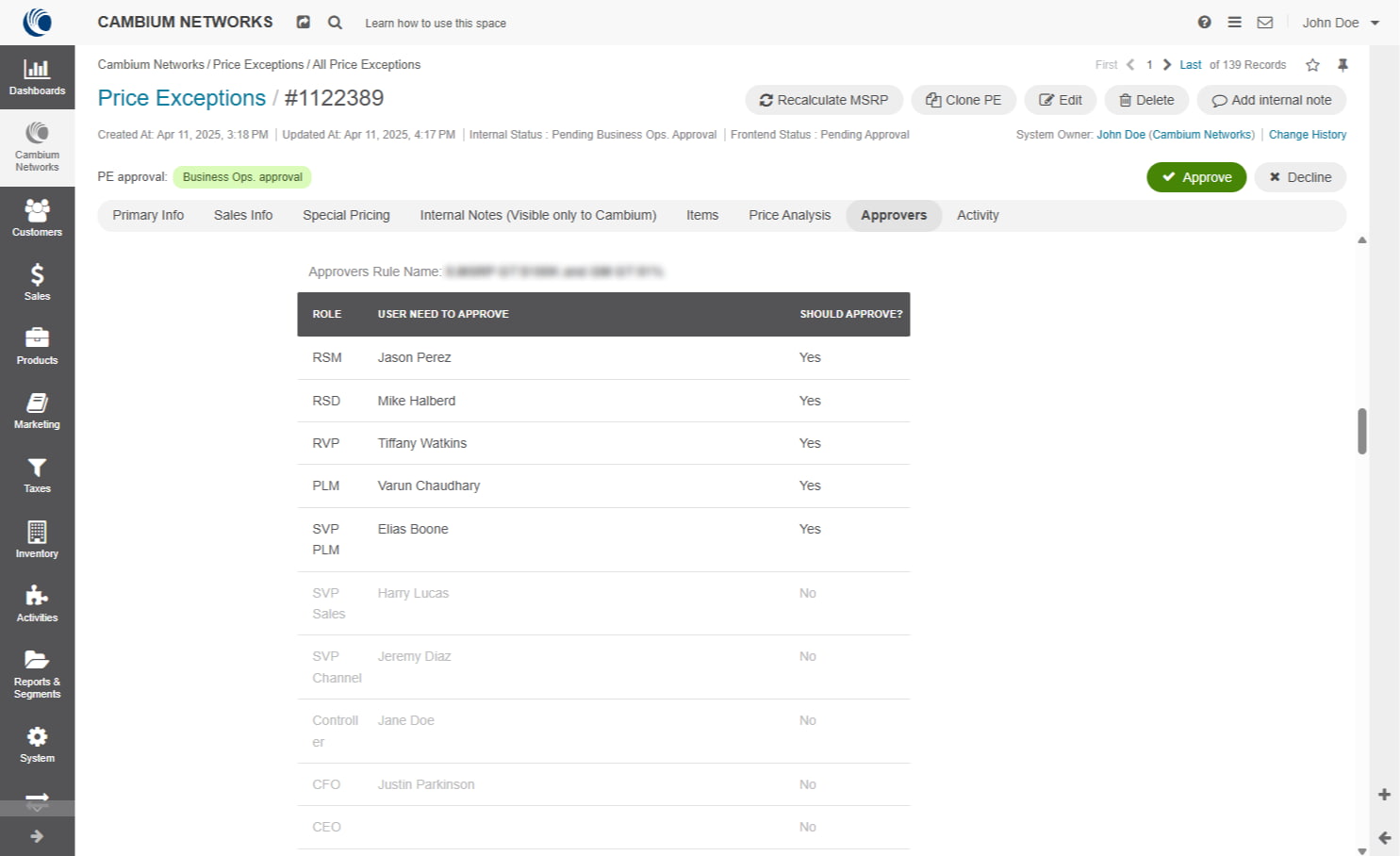Open the Customers sidebar menu
This screenshot has width=1400, height=856.
click(37, 218)
